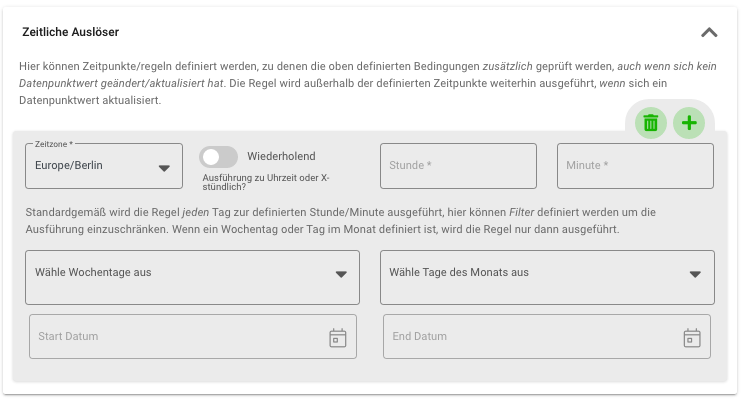The image size is (744, 399).
Task: Click the hint Ausführung zu Uhrzeit oder X-stündlich
Action: click(x=266, y=182)
